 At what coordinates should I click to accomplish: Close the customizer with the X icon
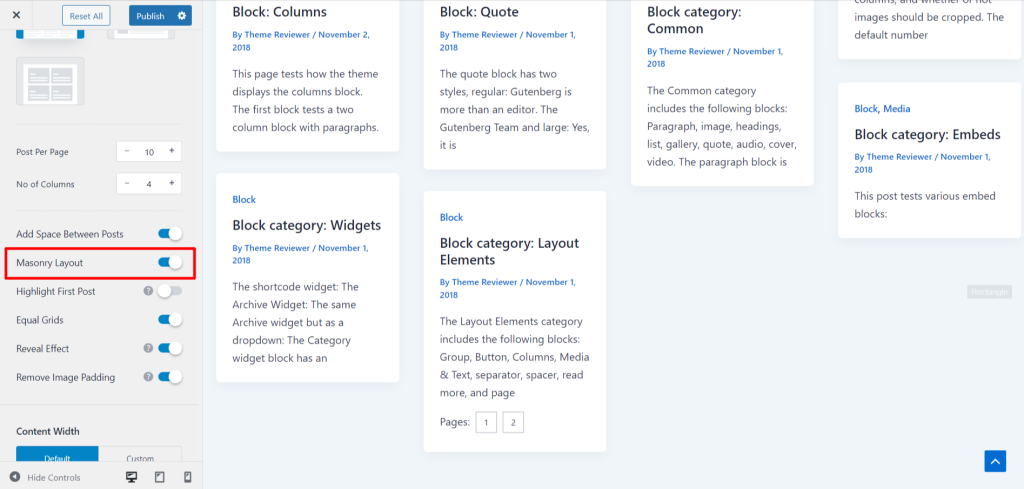[x=16, y=15]
